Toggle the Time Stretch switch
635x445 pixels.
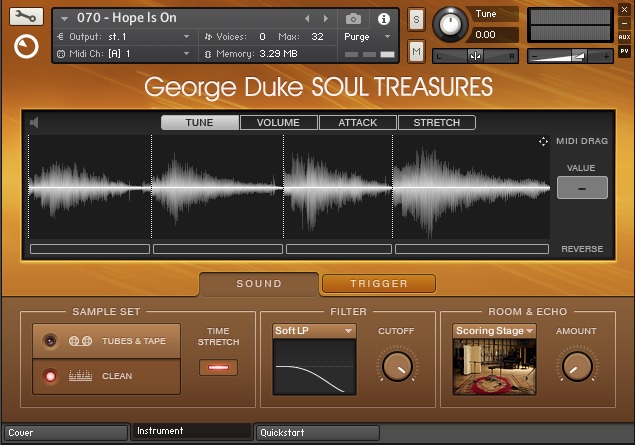(x=218, y=368)
